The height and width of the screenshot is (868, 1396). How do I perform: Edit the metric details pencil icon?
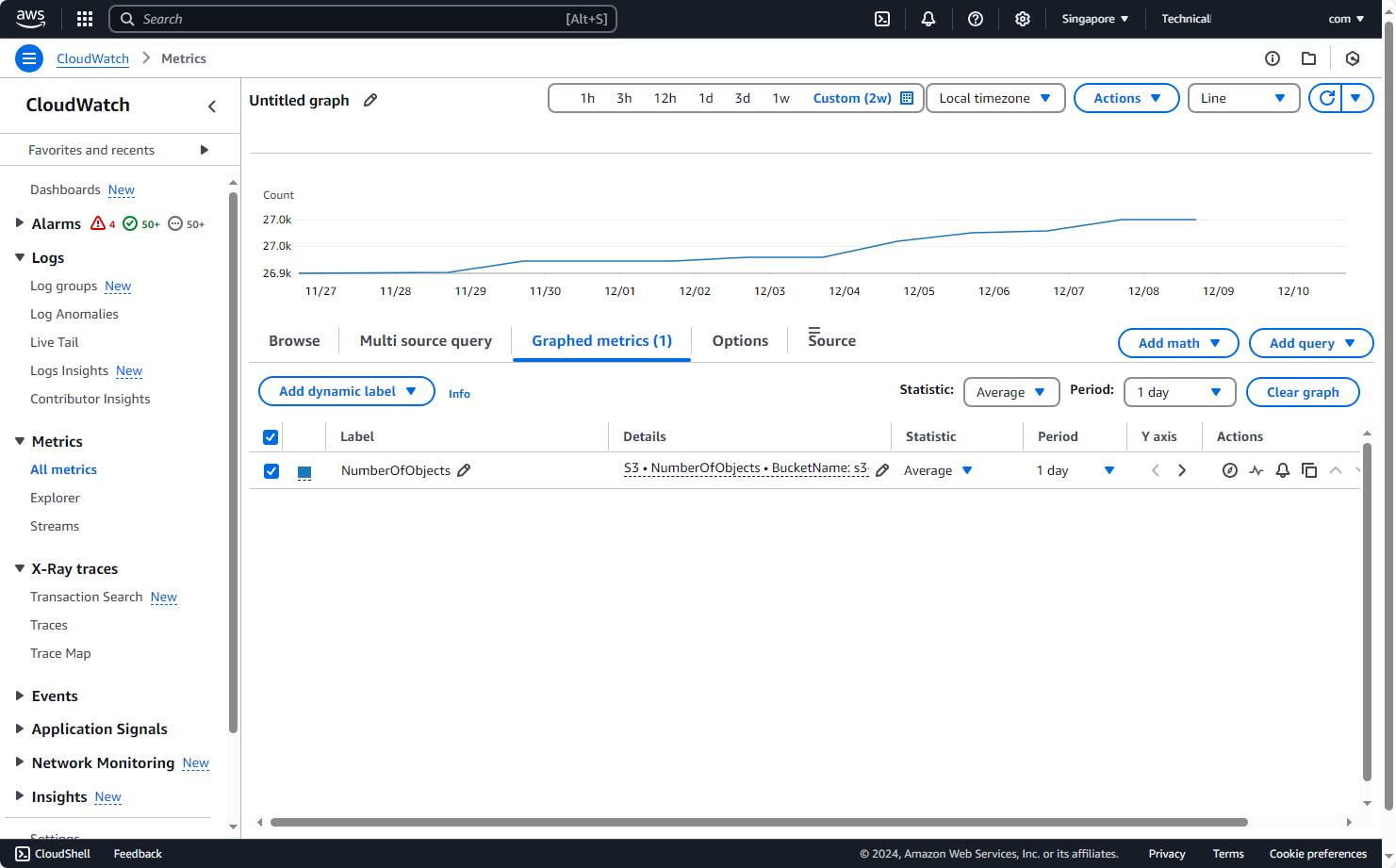click(882, 470)
